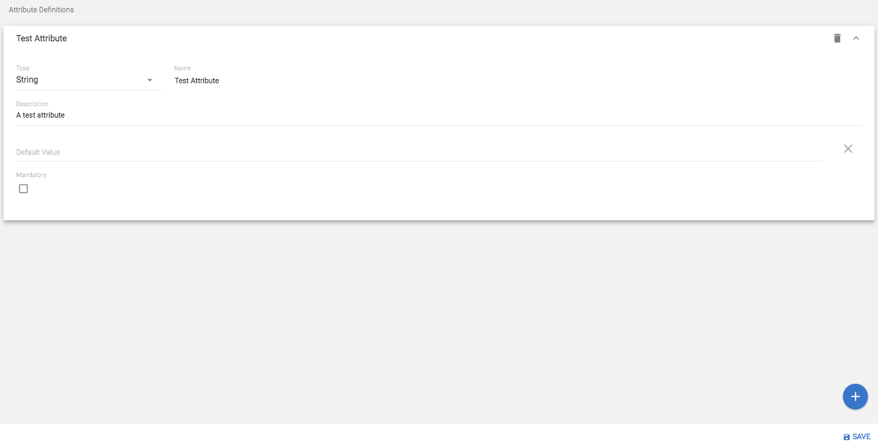The width and height of the screenshot is (878, 444).
Task: Click the Mandatory label
Action: point(31,175)
